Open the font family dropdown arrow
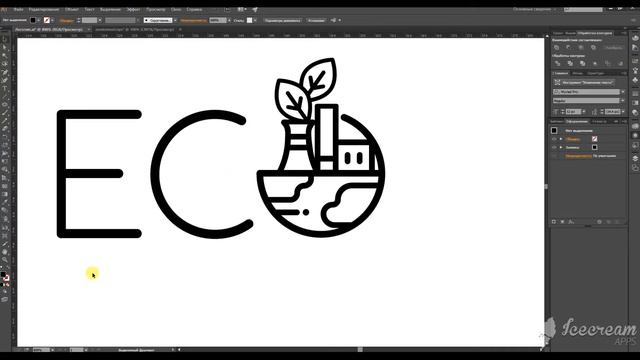The image size is (640, 360). click(x=623, y=92)
